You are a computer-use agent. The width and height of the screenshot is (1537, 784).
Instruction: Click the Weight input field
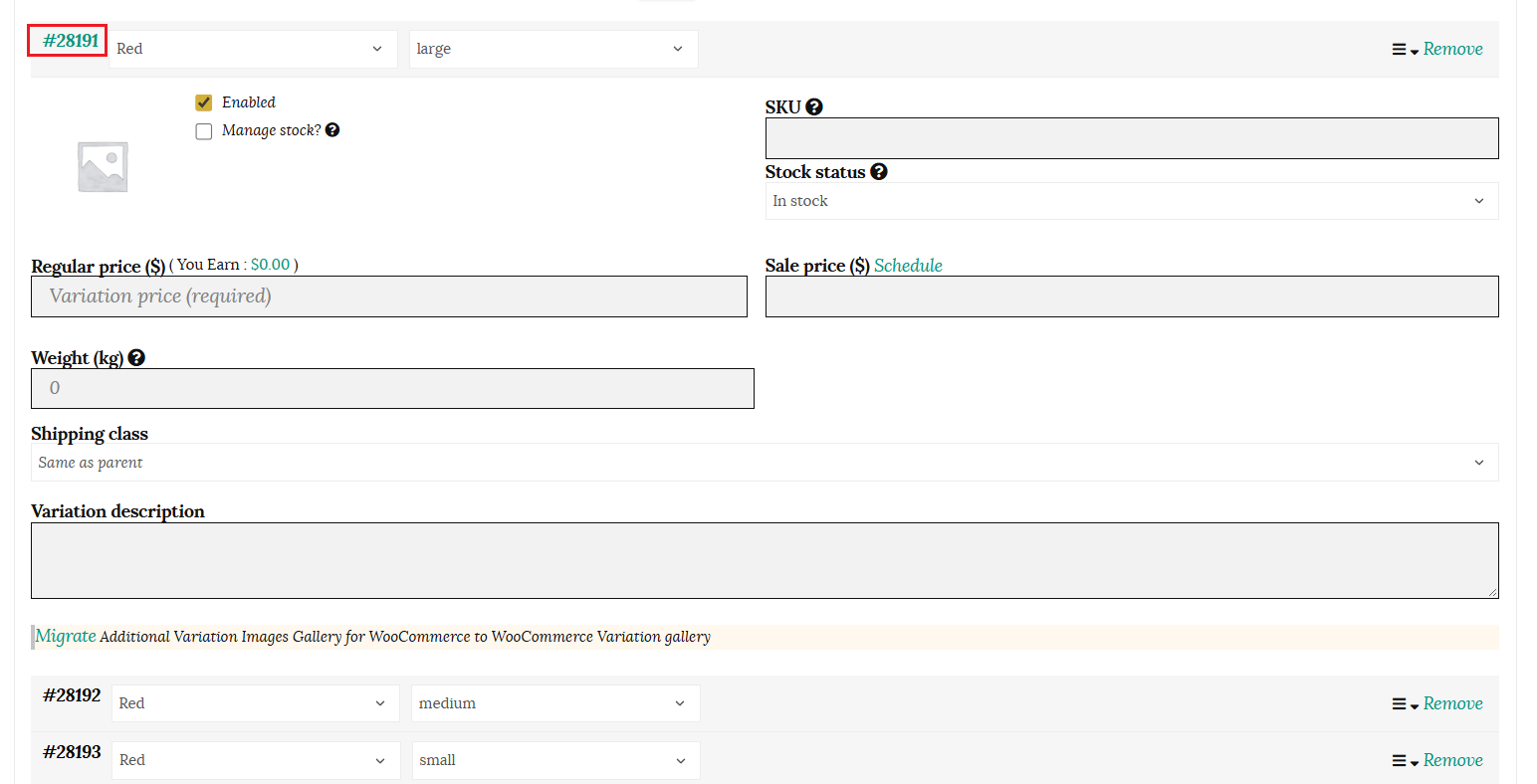pyautogui.click(x=392, y=388)
